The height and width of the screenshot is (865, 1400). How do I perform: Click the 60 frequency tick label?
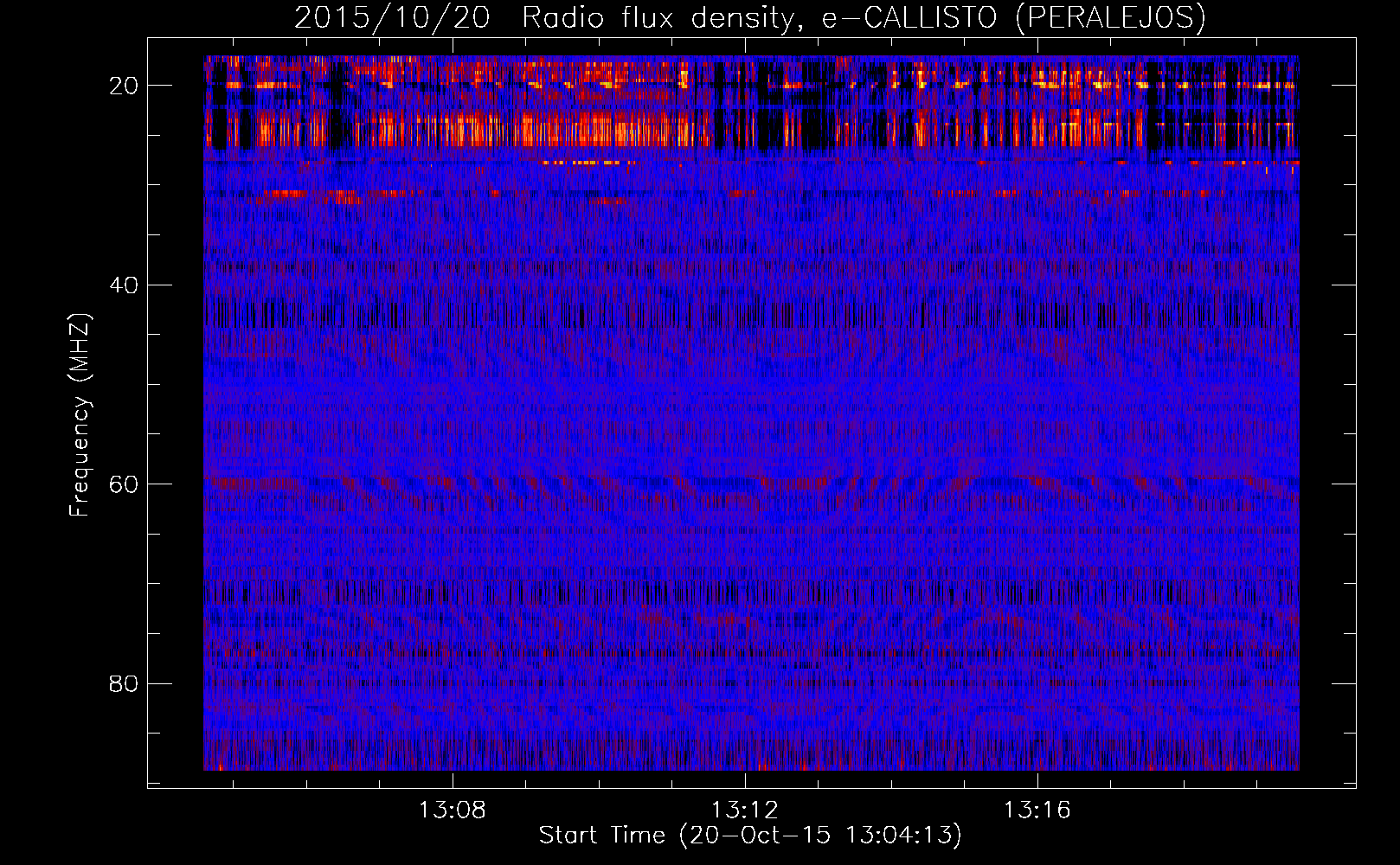tap(124, 484)
